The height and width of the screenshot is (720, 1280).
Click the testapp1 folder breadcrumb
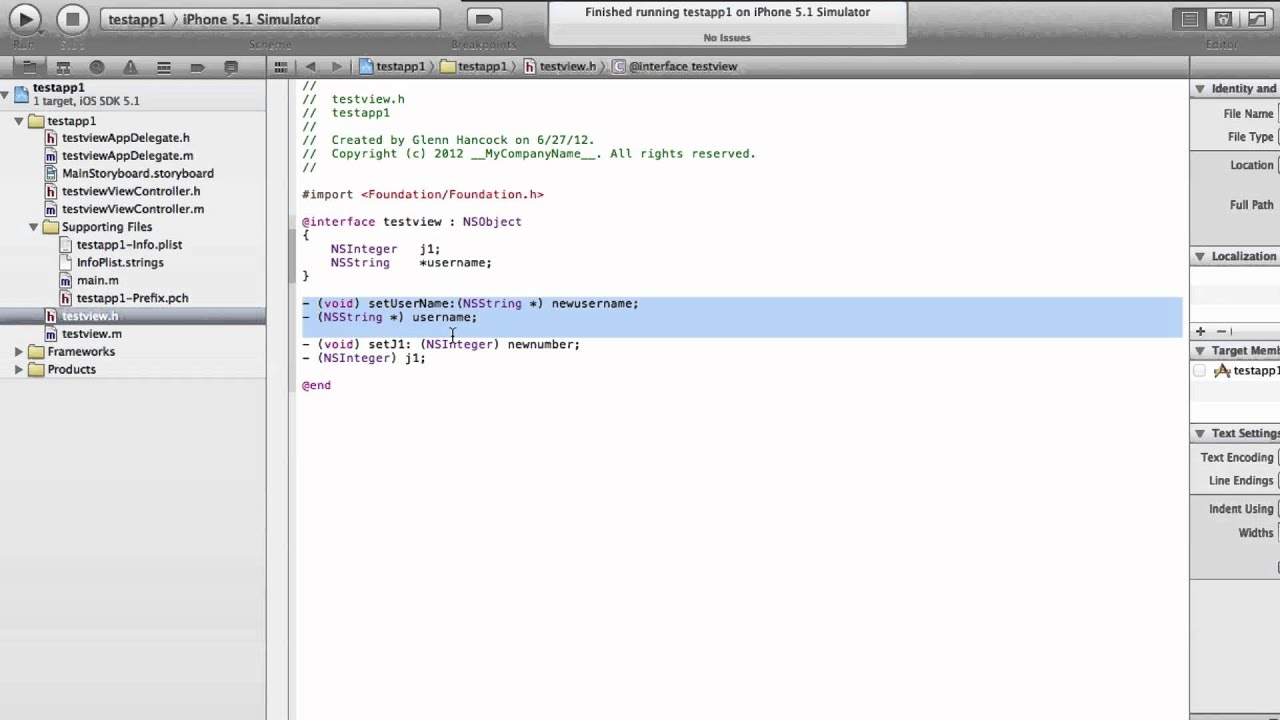[474, 67]
